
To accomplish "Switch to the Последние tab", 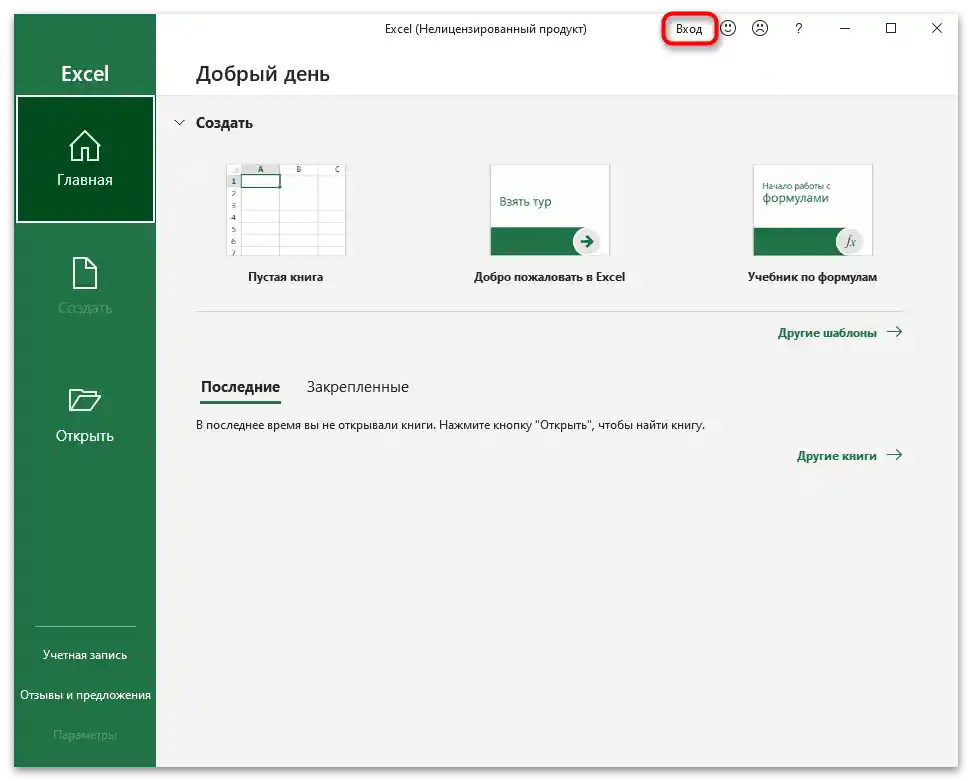I will click(241, 387).
